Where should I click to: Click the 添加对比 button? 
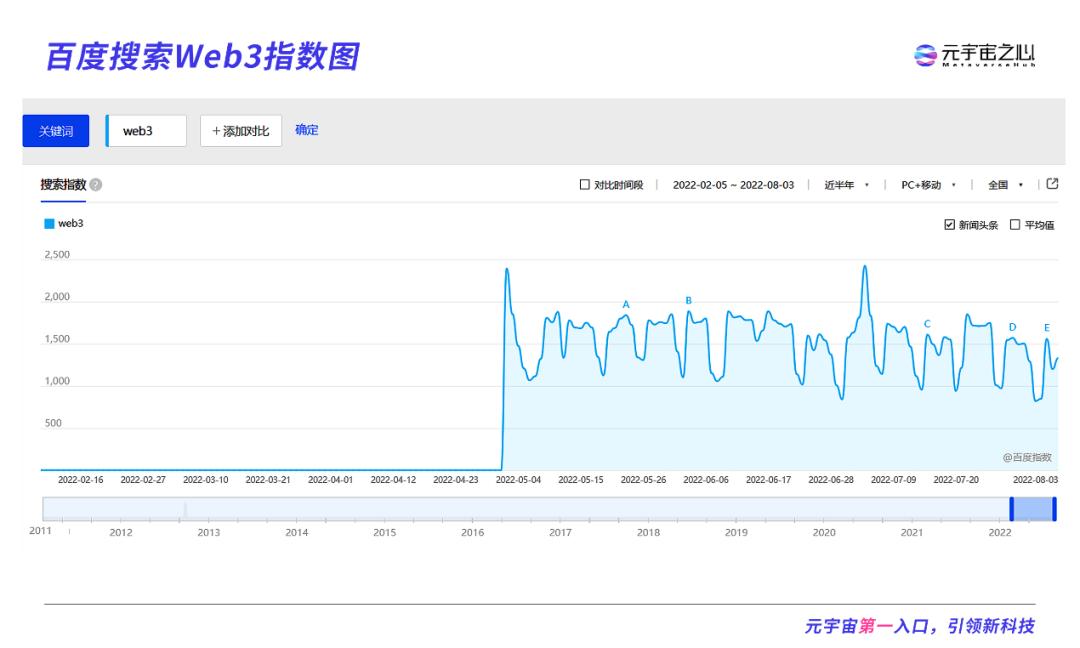click(x=241, y=131)
